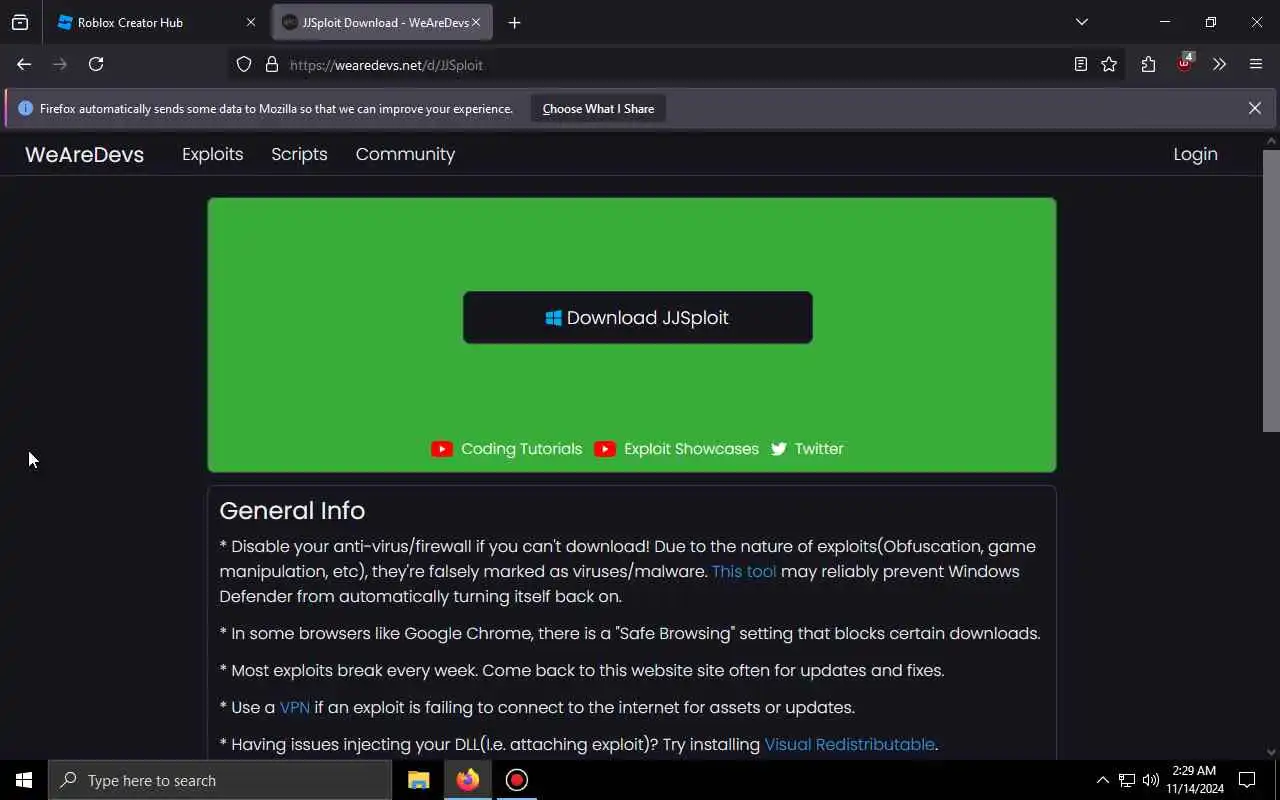Viewport: 1280px width, 800px height.
Task: Select the JJSploit Download tab
Action: (x=383, y=22)
